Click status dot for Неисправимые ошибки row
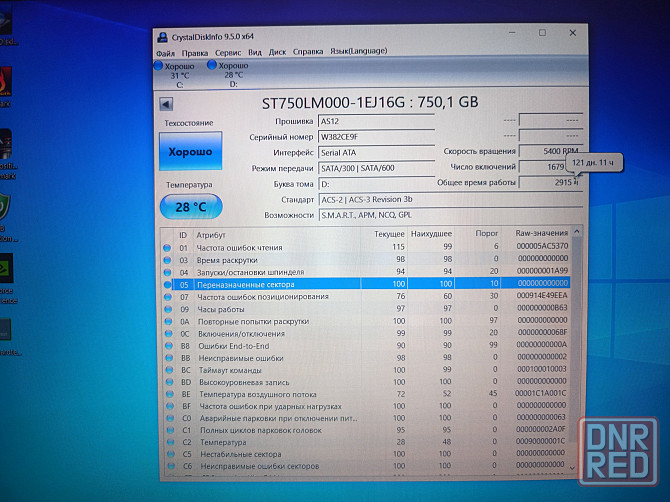 click(169, 358)
